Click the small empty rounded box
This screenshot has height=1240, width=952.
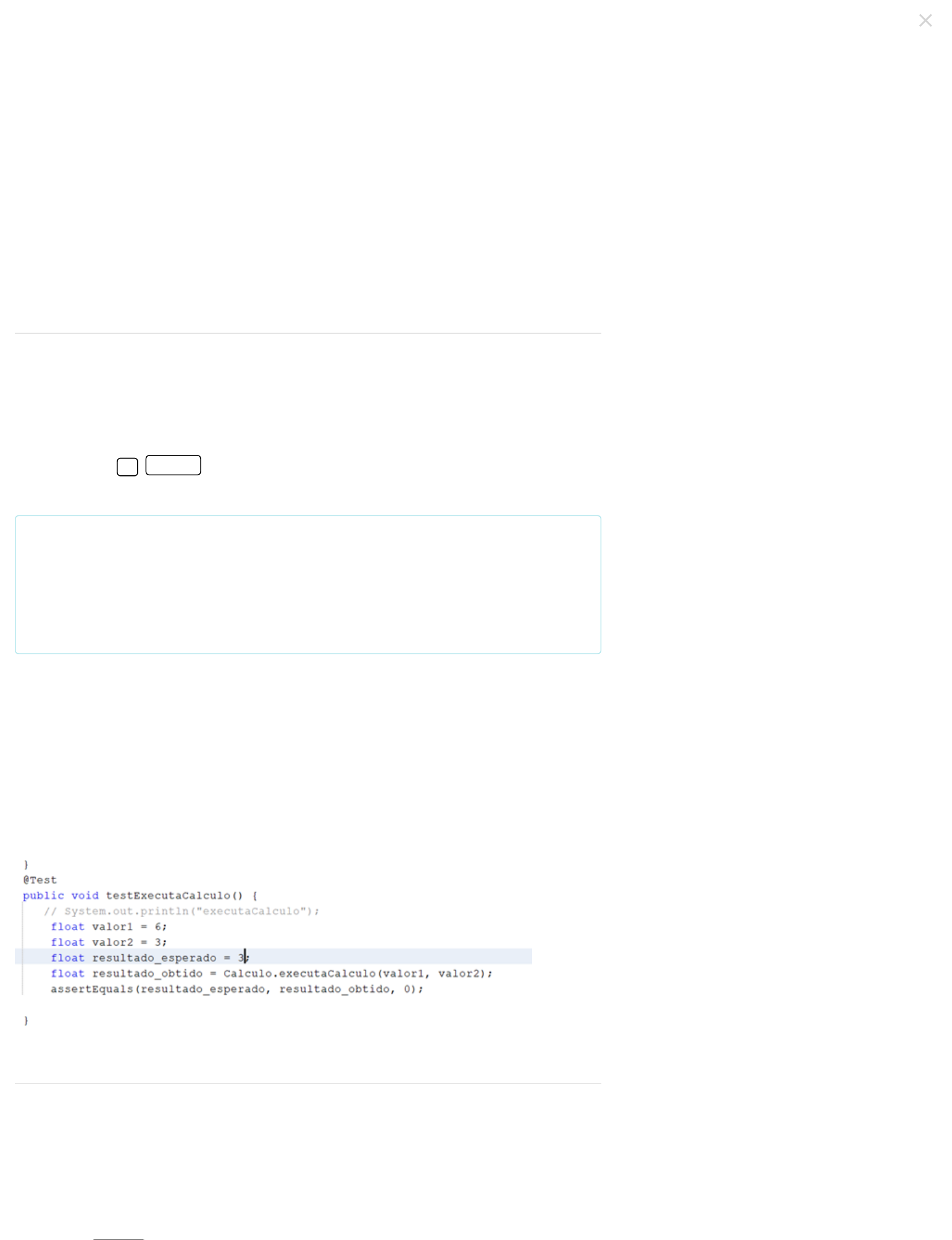coord(127,467)
